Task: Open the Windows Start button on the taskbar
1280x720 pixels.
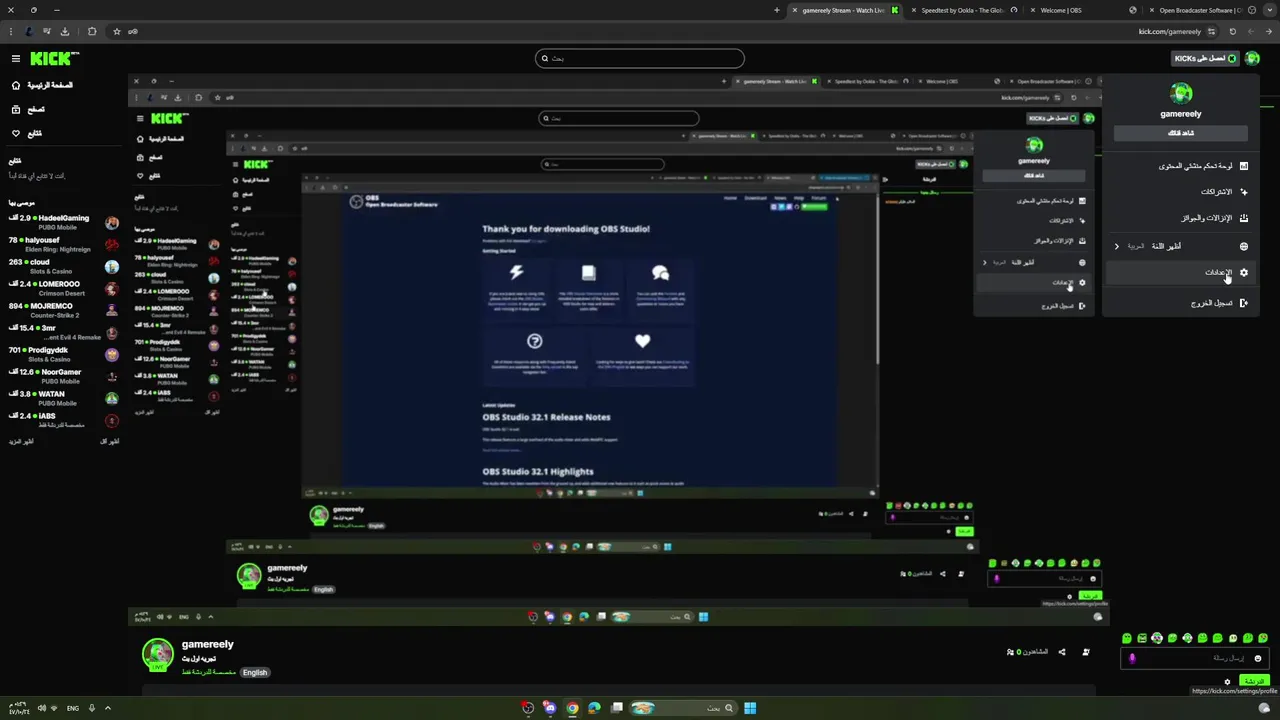Action: (x=750, y=708)
